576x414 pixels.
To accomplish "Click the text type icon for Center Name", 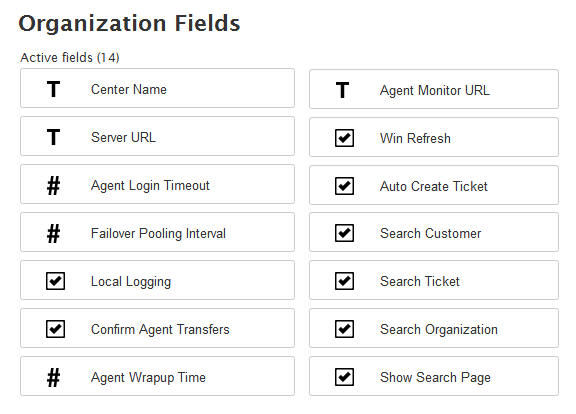I will point(54,89).
